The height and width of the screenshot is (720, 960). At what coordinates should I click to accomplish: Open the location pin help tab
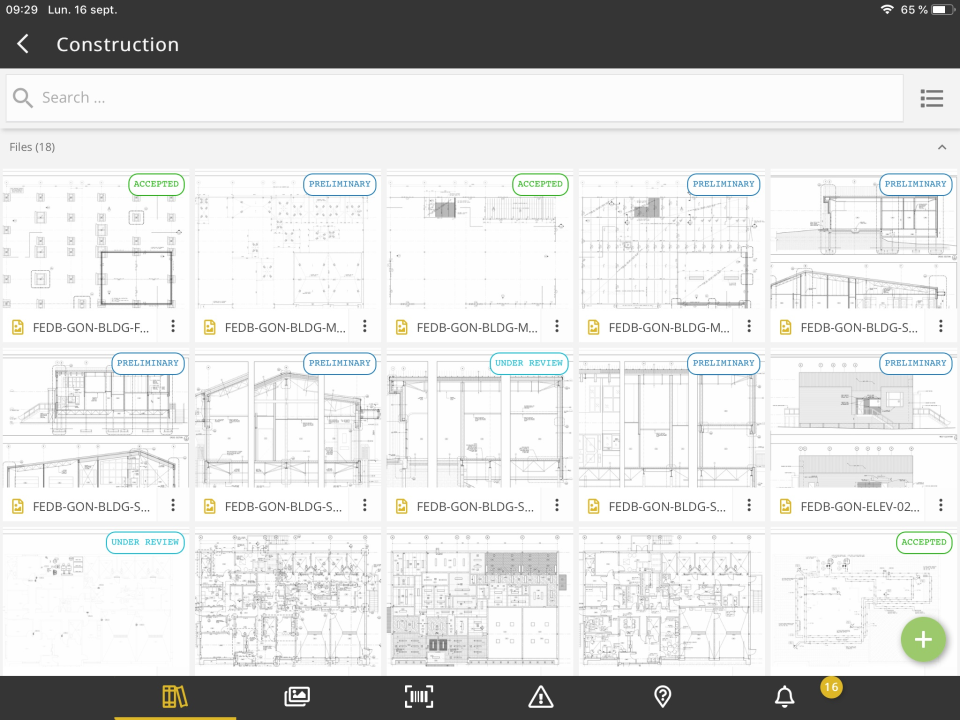click(x=662, y=697)
